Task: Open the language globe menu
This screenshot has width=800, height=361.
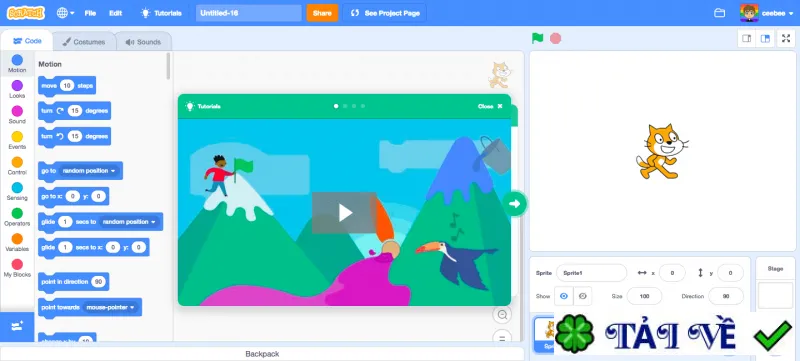Action: coord(65,13)
